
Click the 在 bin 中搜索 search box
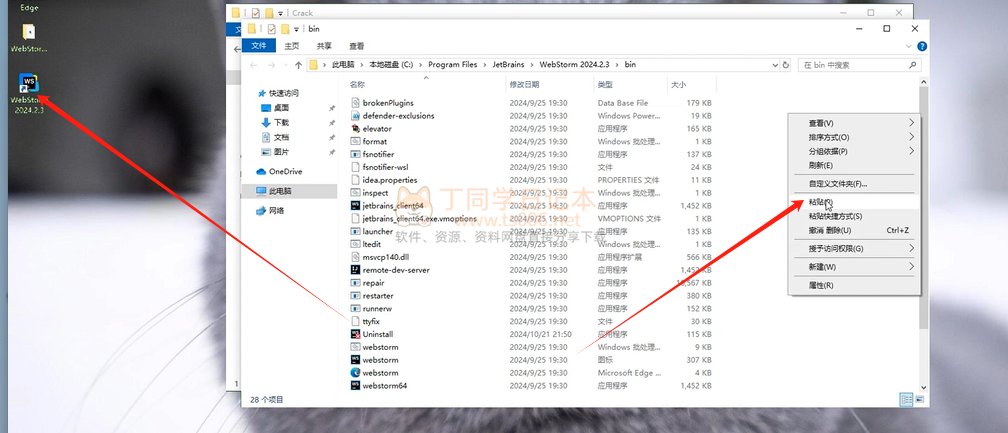(859, 65)
